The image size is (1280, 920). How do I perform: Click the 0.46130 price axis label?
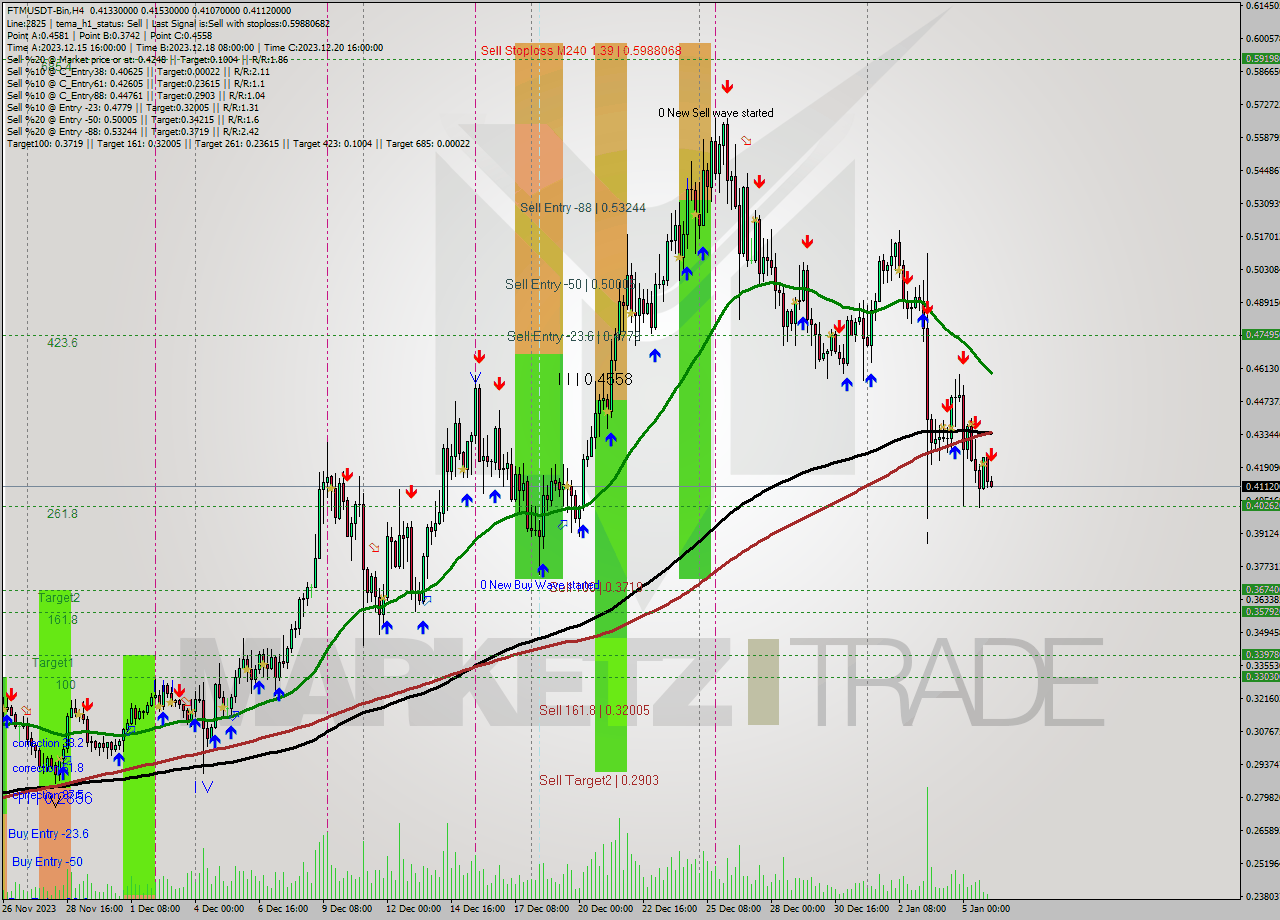pyautogui.click(x=1262, y=368)
